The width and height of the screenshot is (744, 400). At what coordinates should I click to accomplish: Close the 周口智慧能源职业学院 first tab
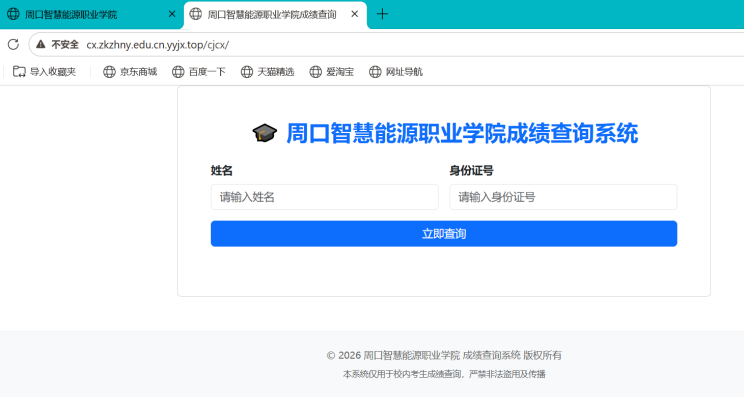tap(172, 14)
